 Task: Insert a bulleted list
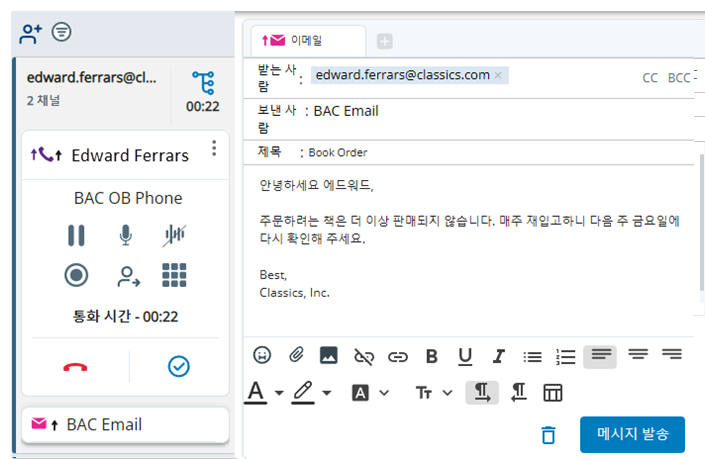532,357
